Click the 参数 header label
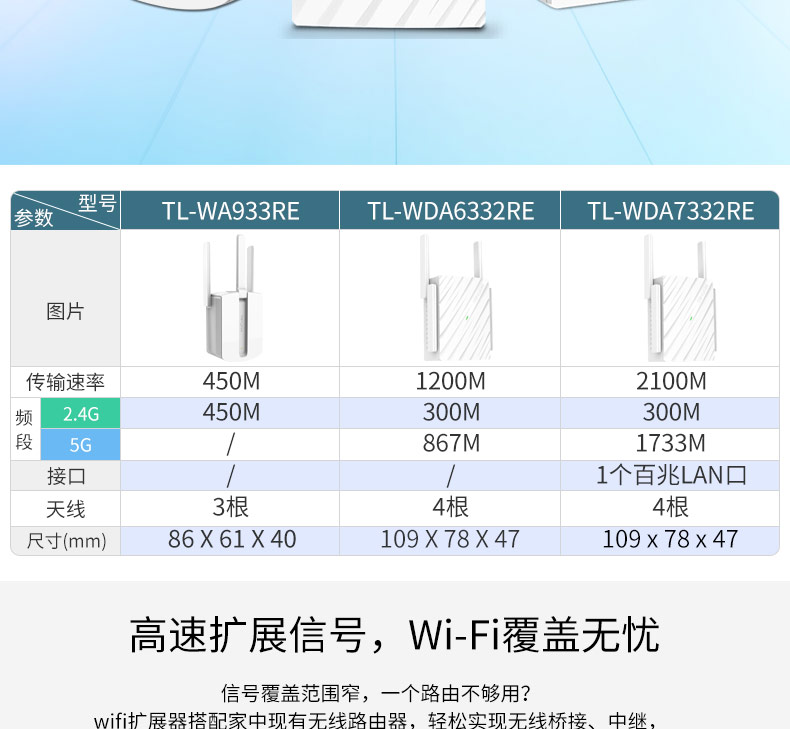This screenshot has width=790, height=729. 34,218
